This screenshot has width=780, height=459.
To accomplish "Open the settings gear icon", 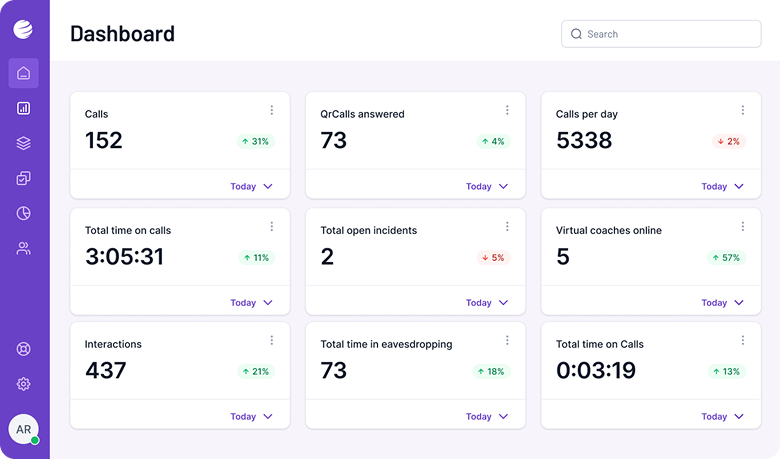I will pos(23,384).
